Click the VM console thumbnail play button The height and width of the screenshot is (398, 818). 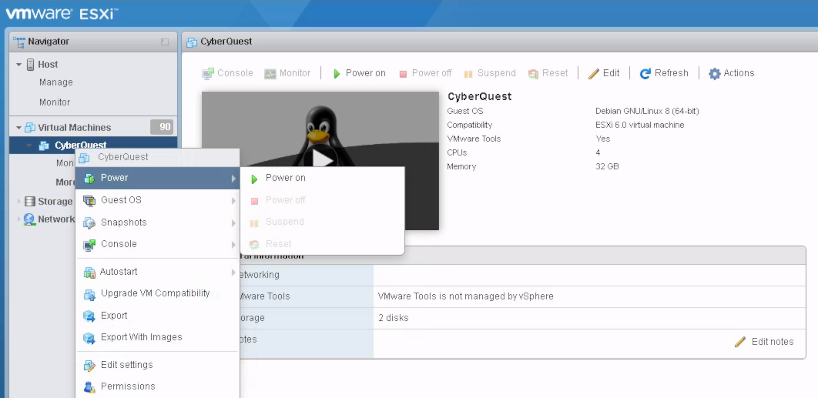(x=322, y=159)
